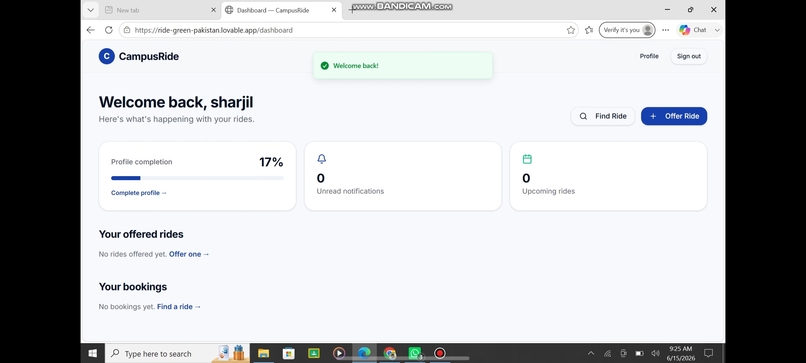Open a new browser tab with plus
This screenshot has width=806, height=363.
point(351,10)
